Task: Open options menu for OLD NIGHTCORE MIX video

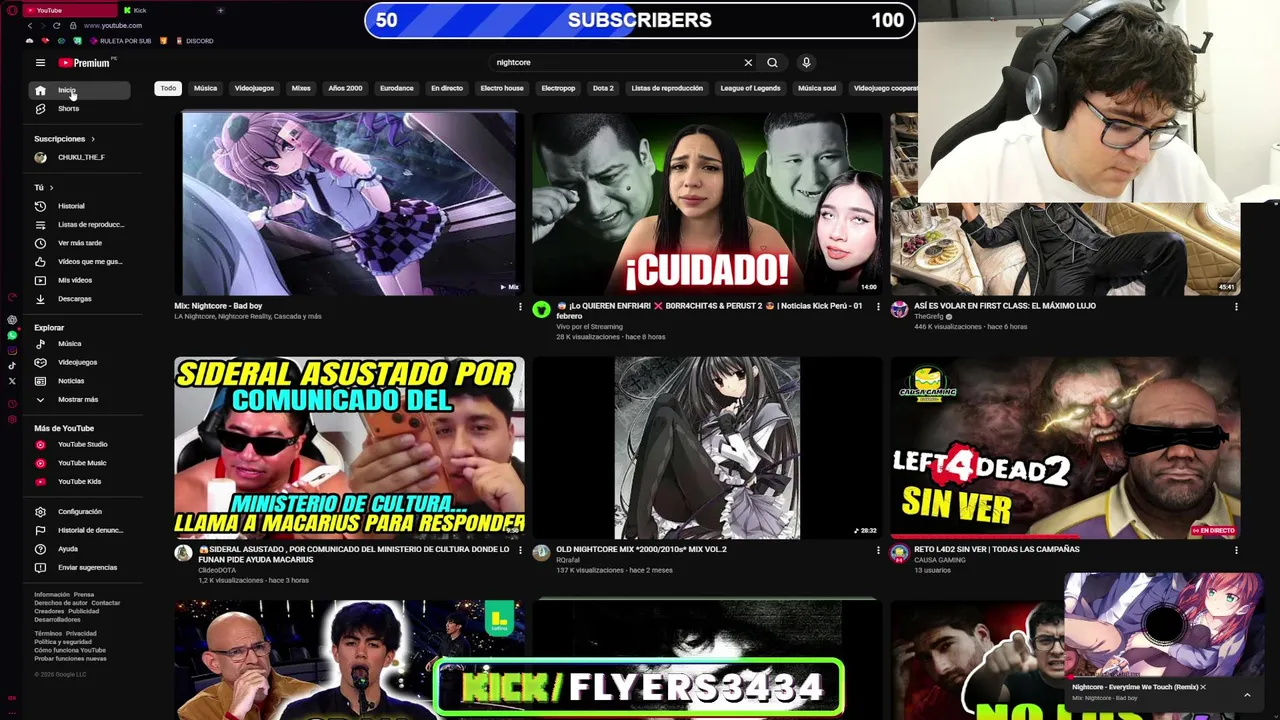Action: [878, 550]
